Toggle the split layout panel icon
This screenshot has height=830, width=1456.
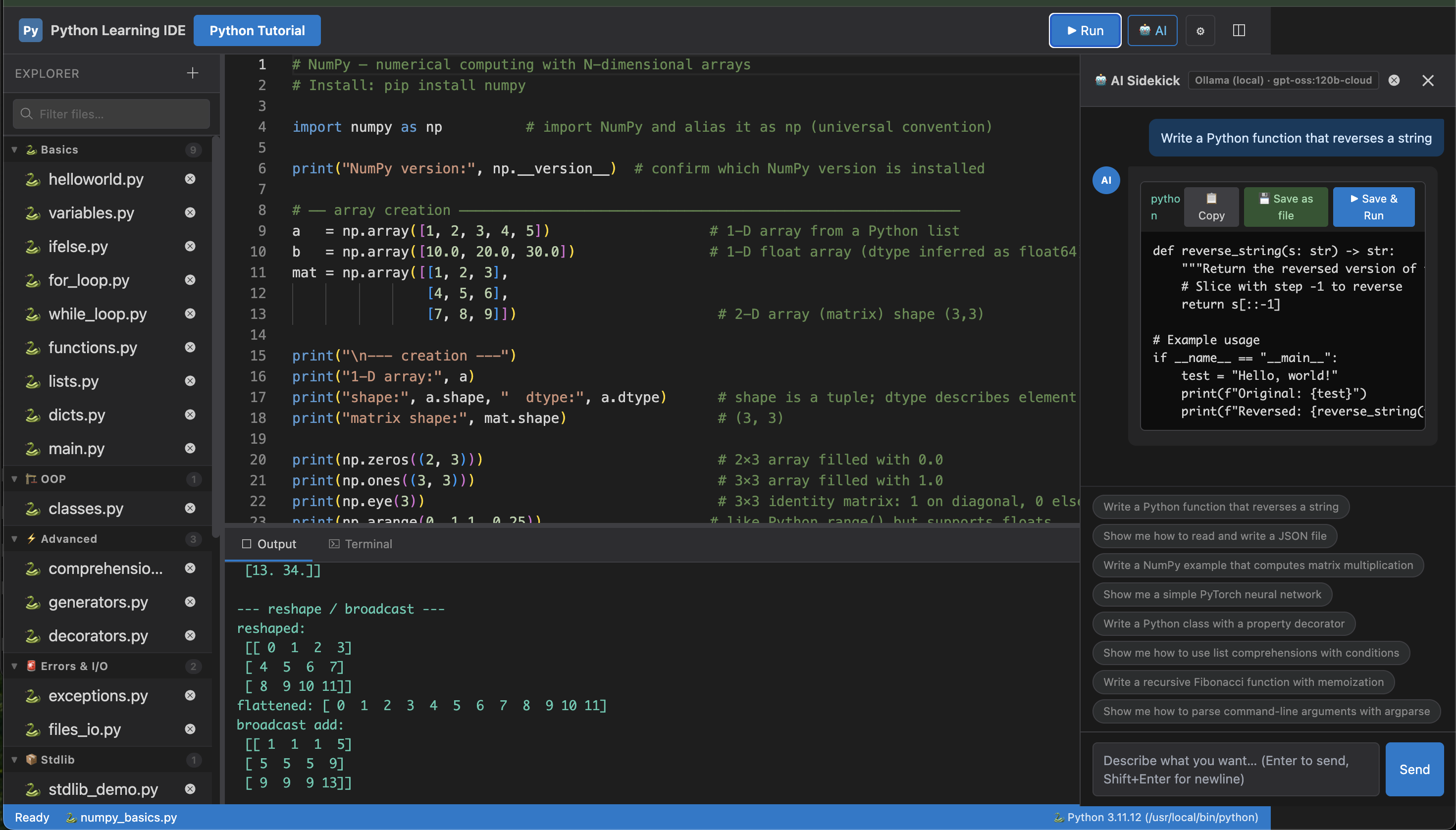1239,30
